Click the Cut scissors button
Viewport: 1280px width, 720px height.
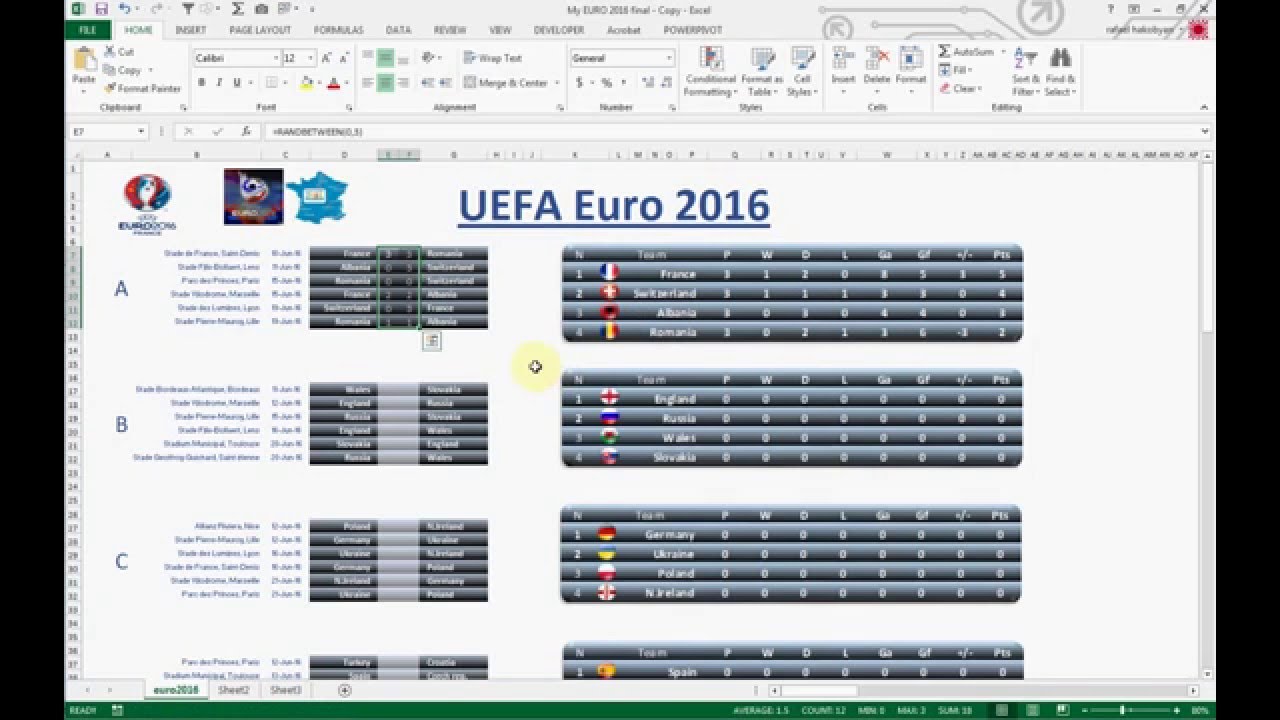pos(120,51)
